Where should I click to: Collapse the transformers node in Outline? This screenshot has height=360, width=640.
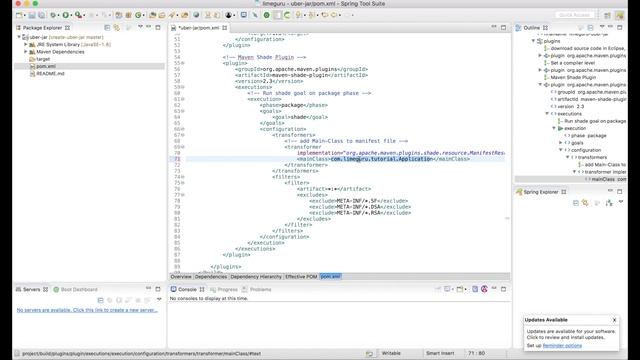point(568,157)
